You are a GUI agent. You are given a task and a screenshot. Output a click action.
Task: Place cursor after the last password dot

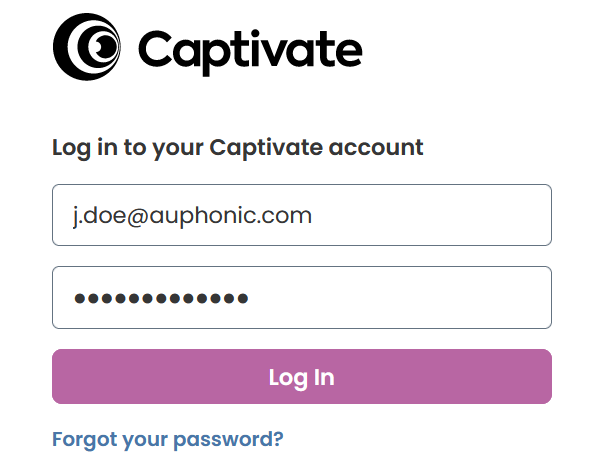[x=249, y=298]
